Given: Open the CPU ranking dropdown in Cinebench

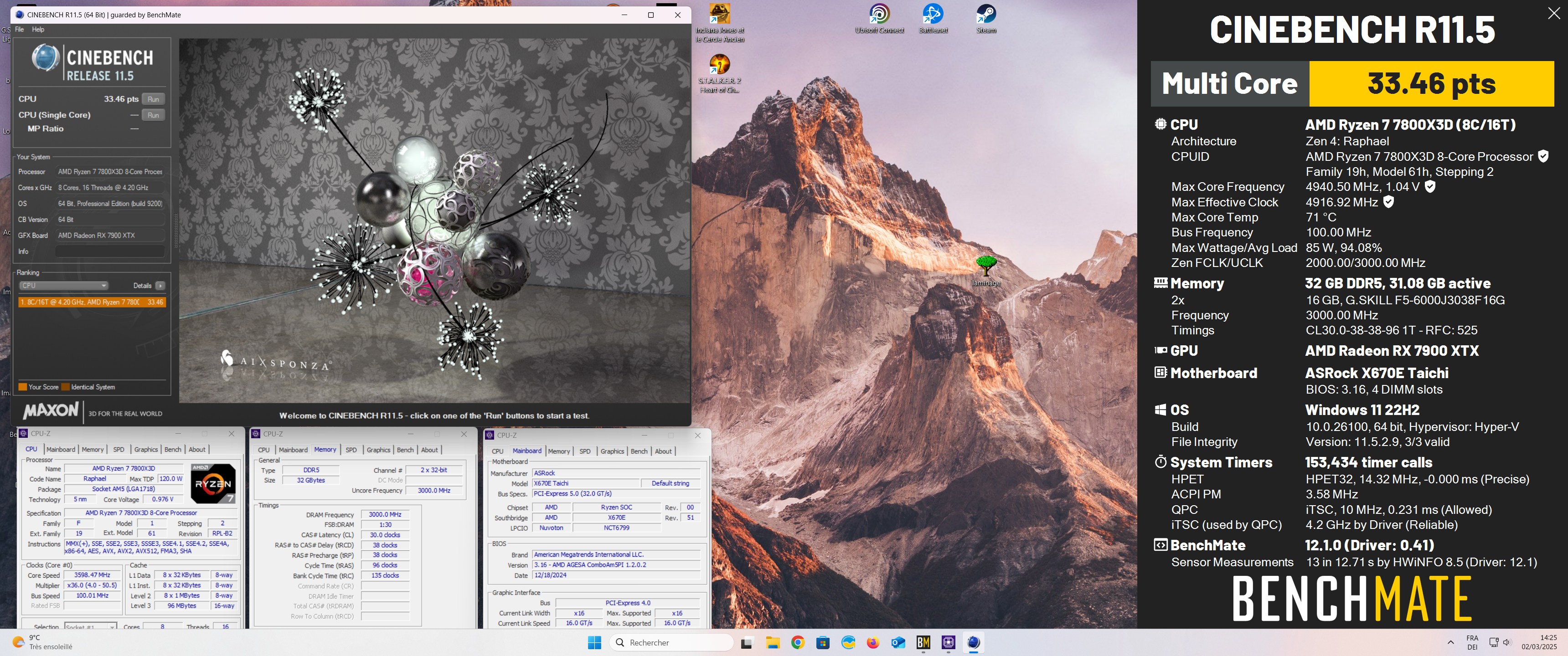Looking at the screenshot, I should [63, 285].
